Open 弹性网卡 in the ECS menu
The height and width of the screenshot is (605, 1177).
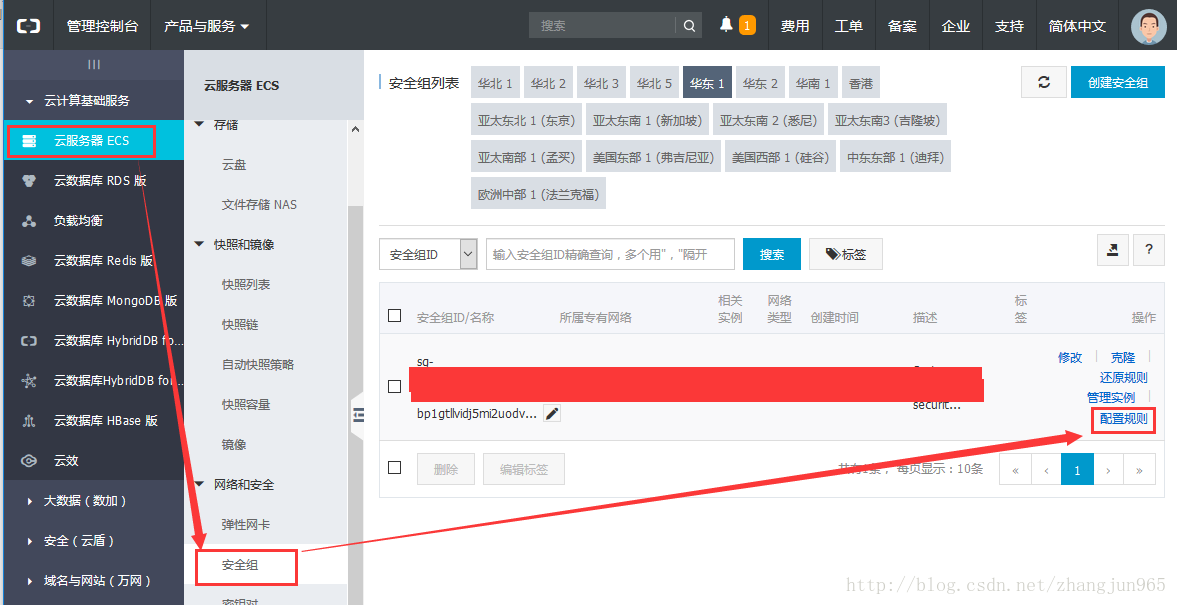246,525
